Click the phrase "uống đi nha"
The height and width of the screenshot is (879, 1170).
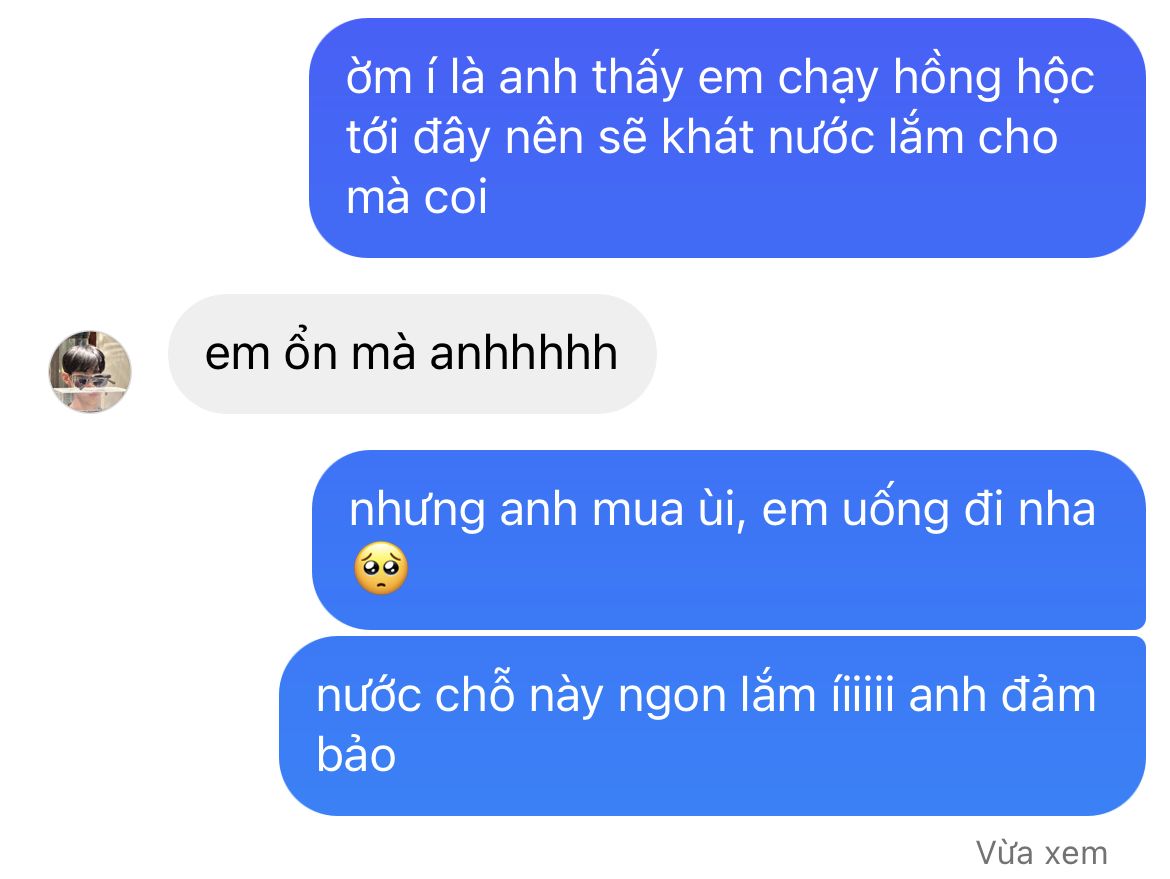pyautogui.click(x=969, y=510)
